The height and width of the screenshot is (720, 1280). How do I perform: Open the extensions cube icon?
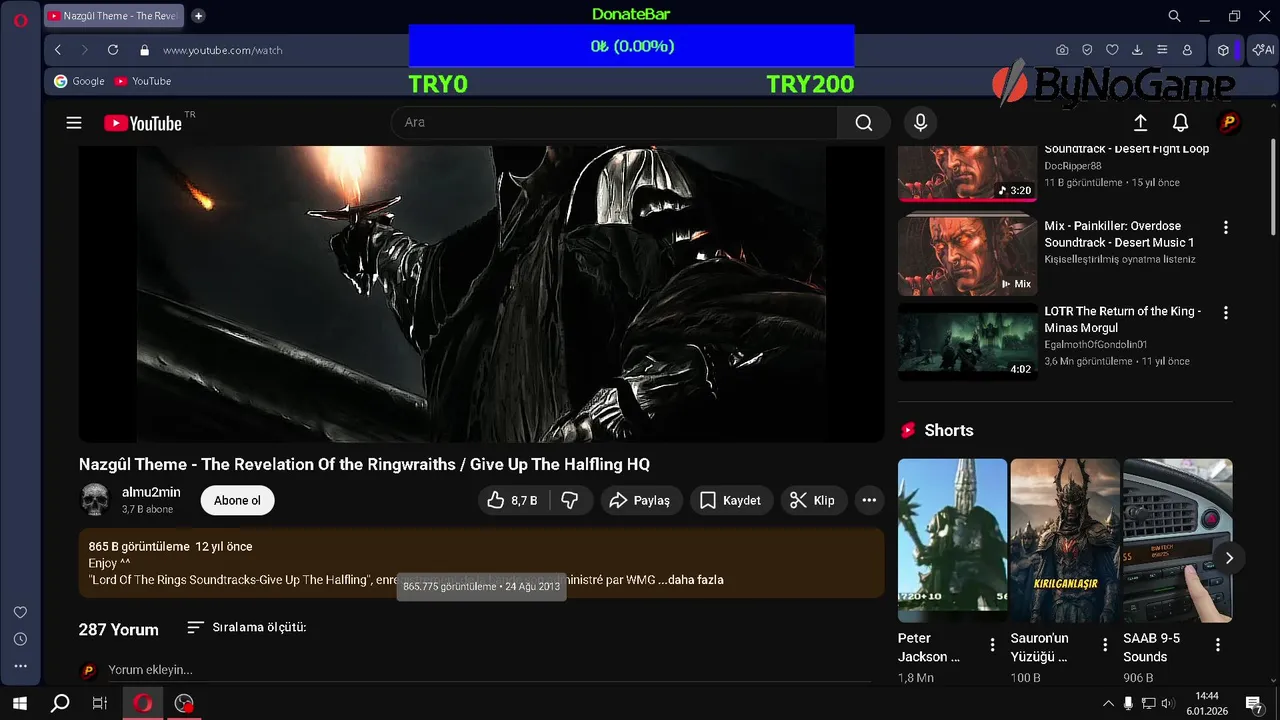[1223, 50]
